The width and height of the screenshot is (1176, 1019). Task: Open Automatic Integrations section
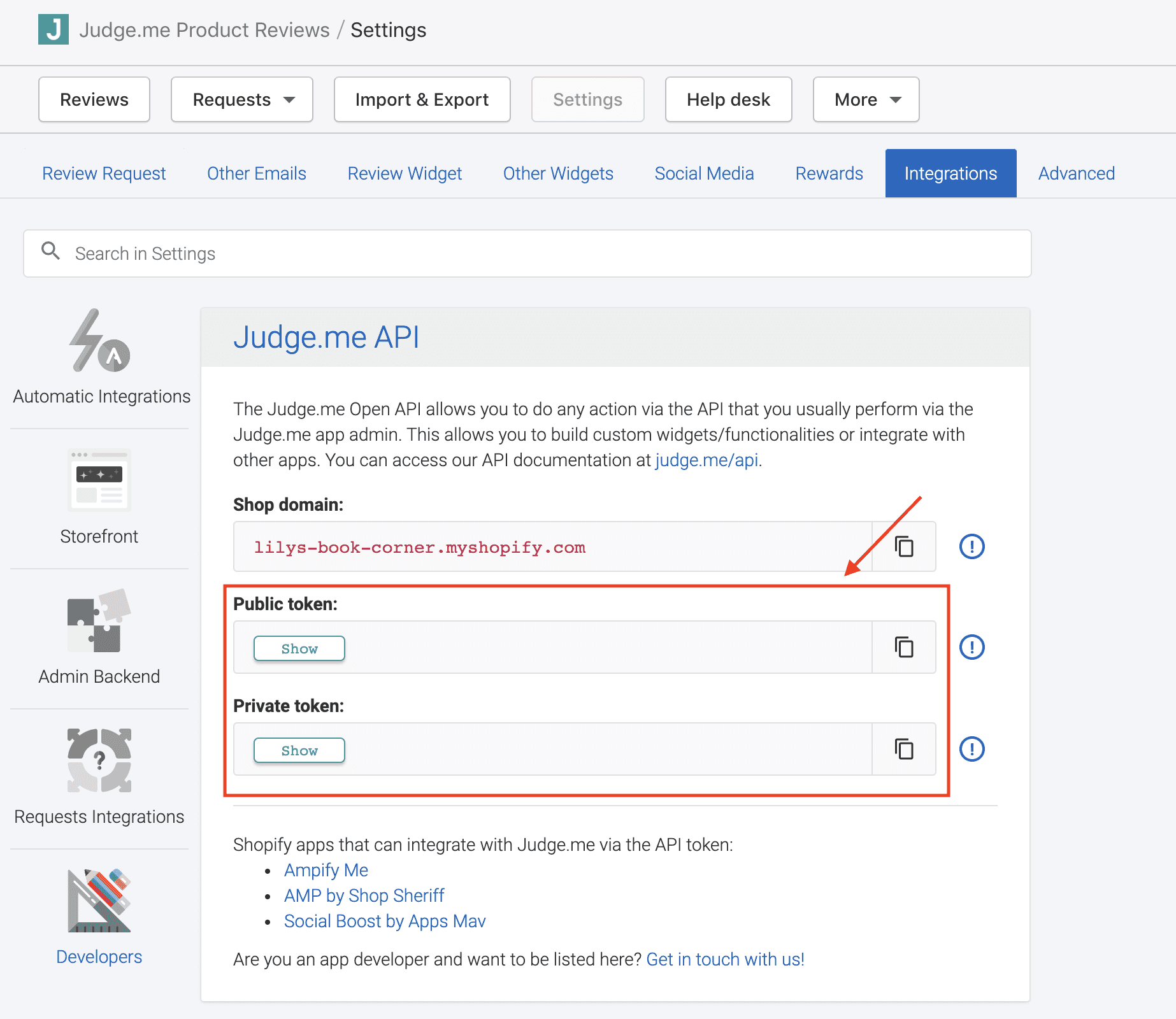click(x=100, y=357)
